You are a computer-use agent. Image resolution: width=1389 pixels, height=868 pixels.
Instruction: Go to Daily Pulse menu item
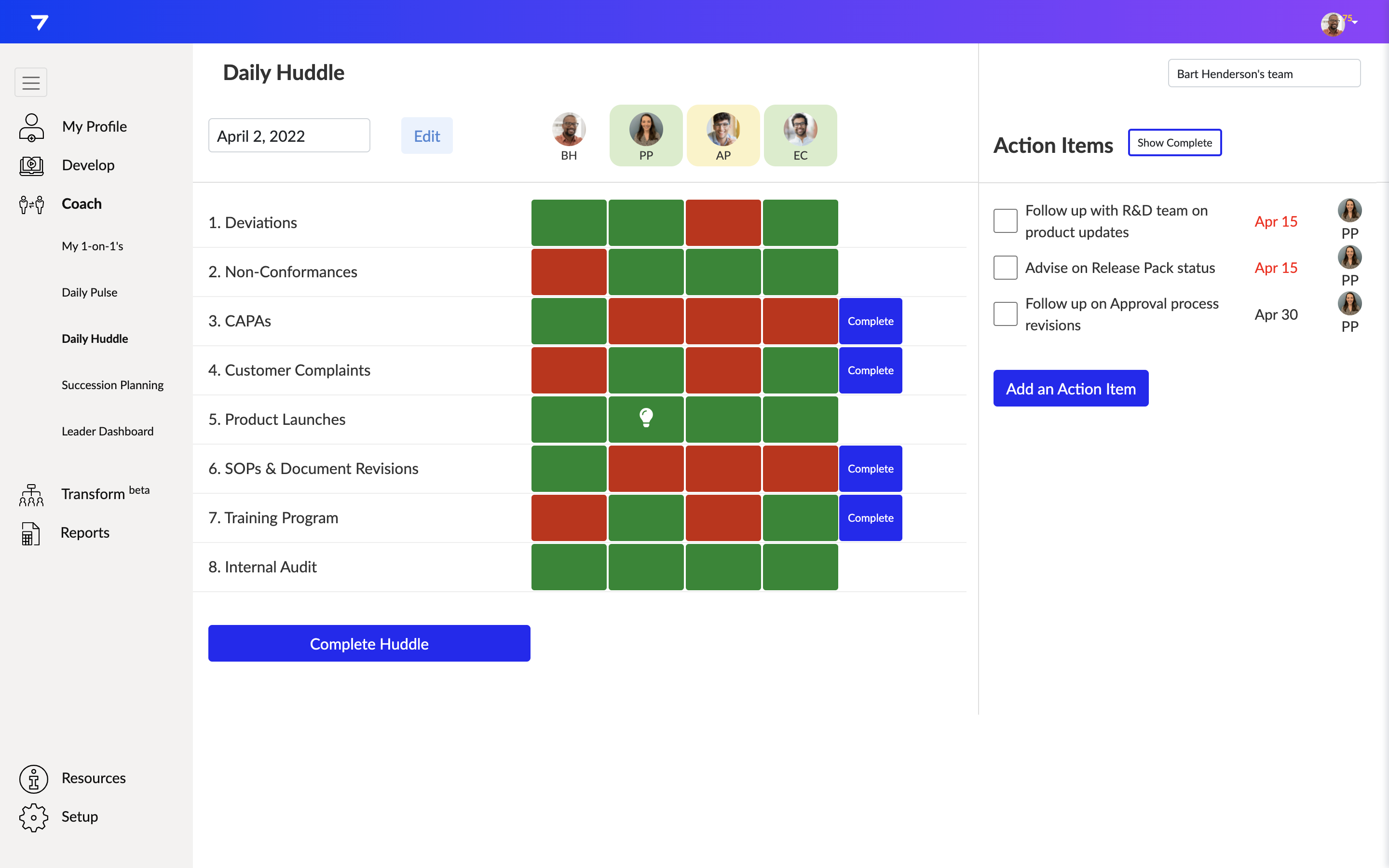tap(90, 292)
